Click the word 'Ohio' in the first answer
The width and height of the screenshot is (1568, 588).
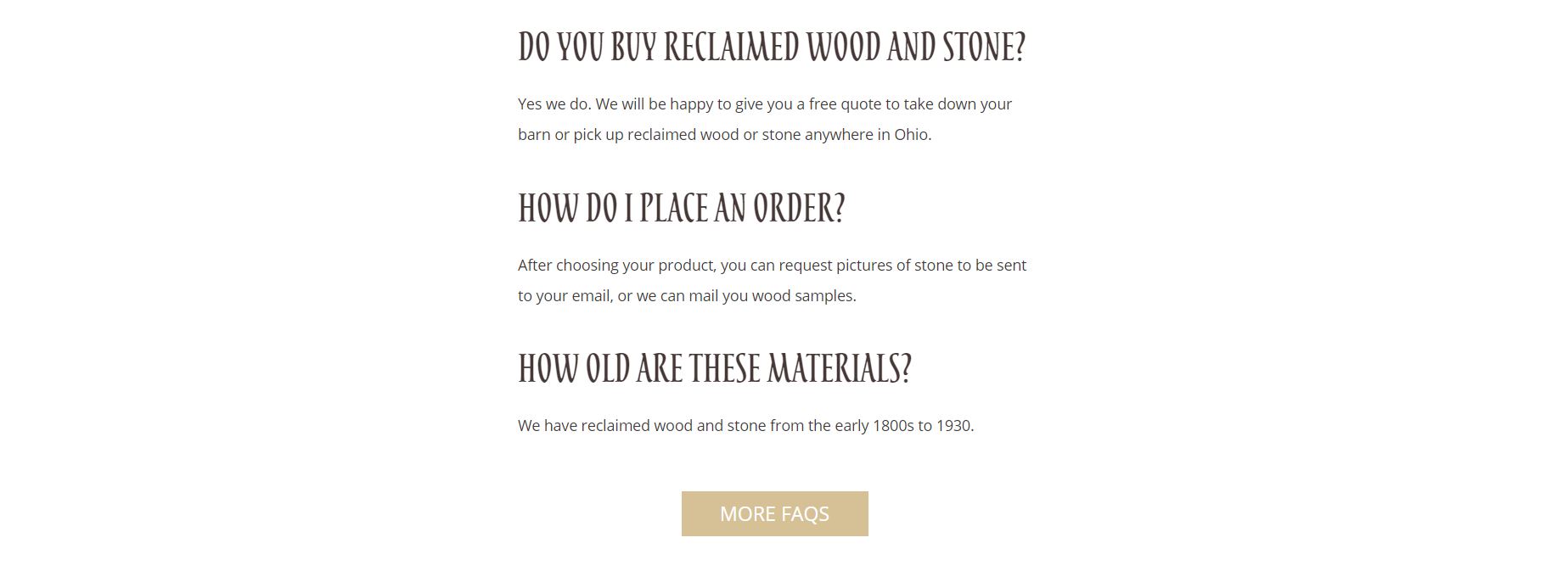[911, 134]
